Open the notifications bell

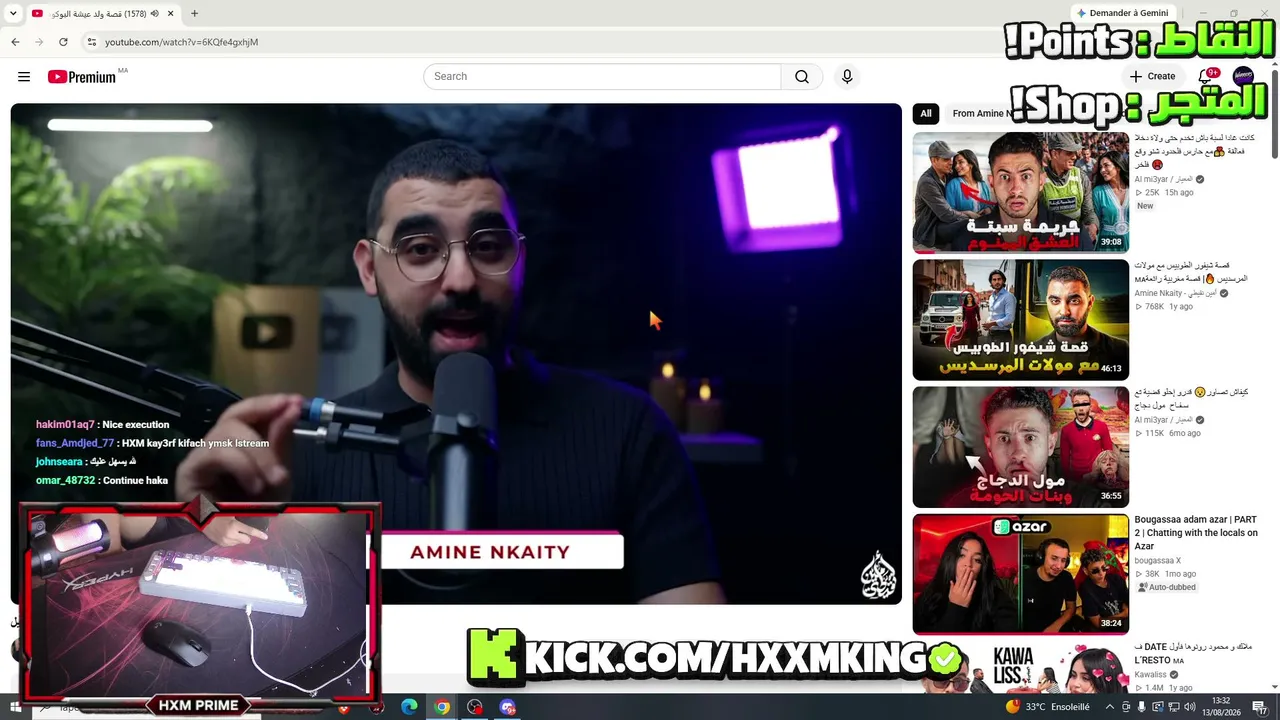point(1206,76)
